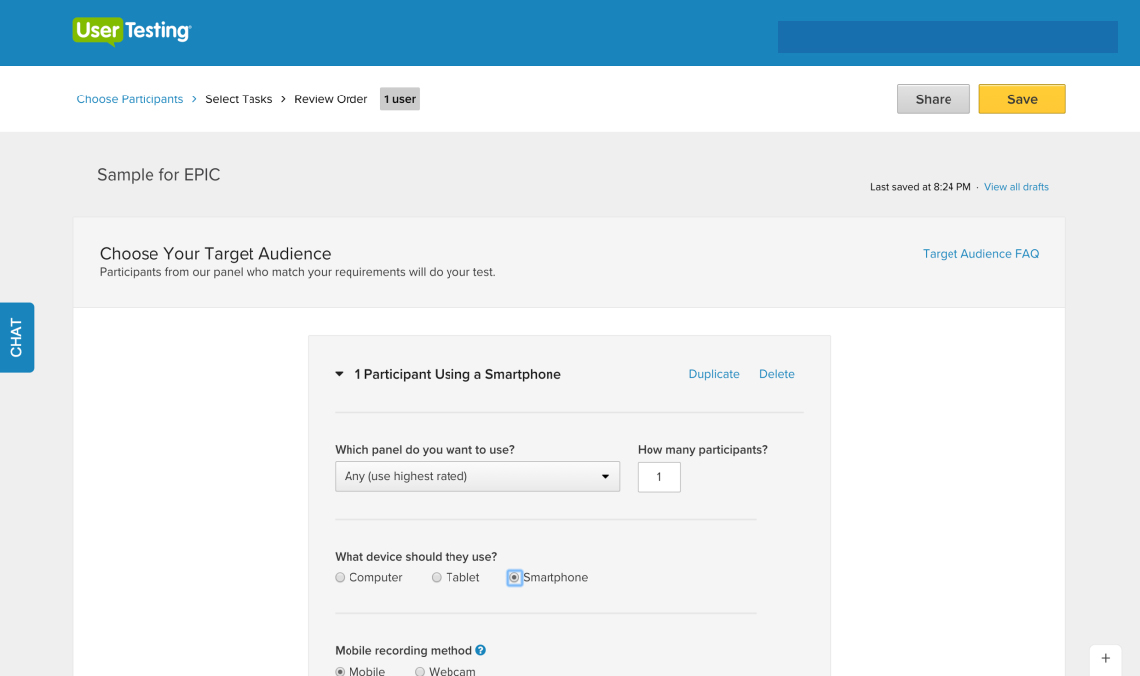
Task: Select the Smartphone device radio button
Action: (514, 578)
